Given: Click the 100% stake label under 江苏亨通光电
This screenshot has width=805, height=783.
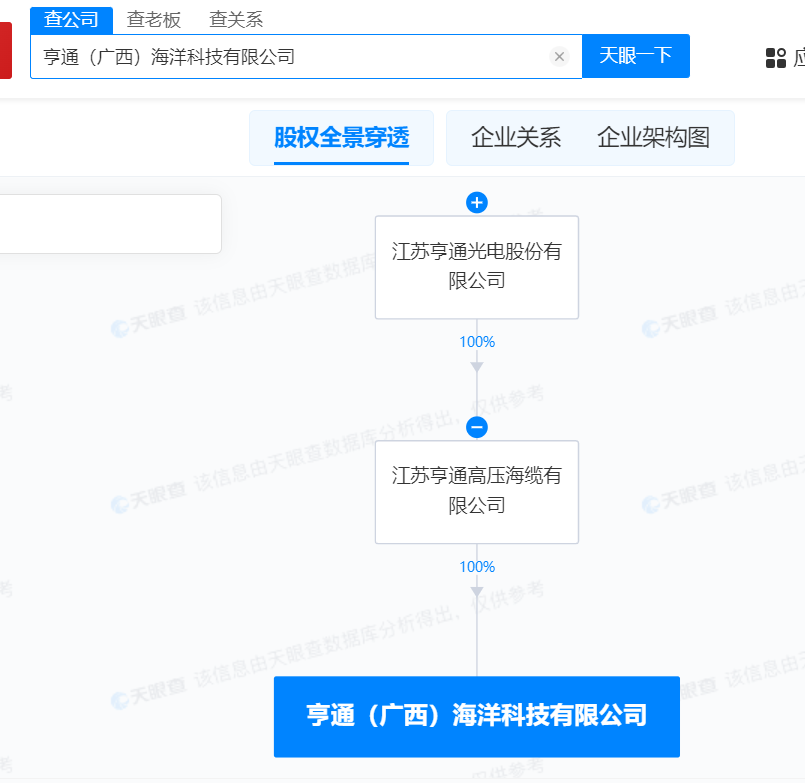Looking at the screenshot, I should click(x=477, y=342).
